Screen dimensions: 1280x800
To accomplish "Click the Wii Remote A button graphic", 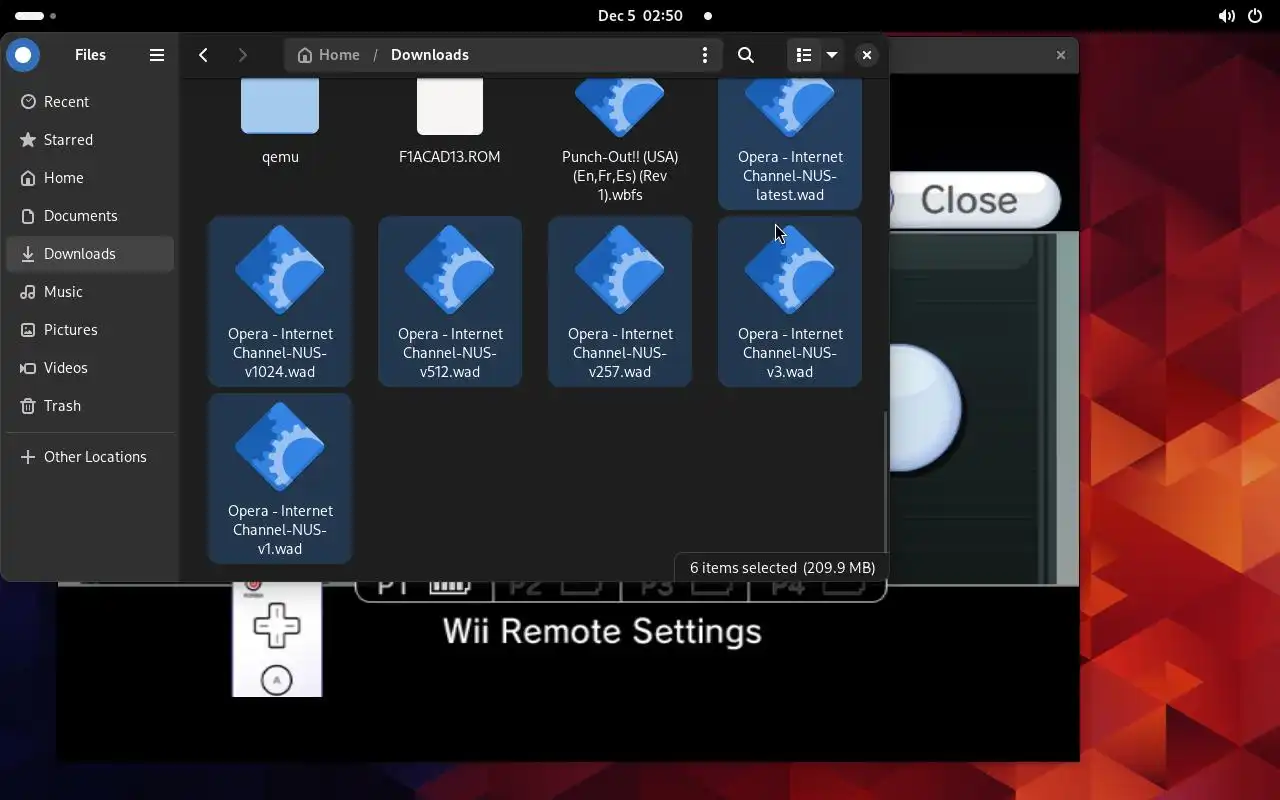I will [277, 681].
